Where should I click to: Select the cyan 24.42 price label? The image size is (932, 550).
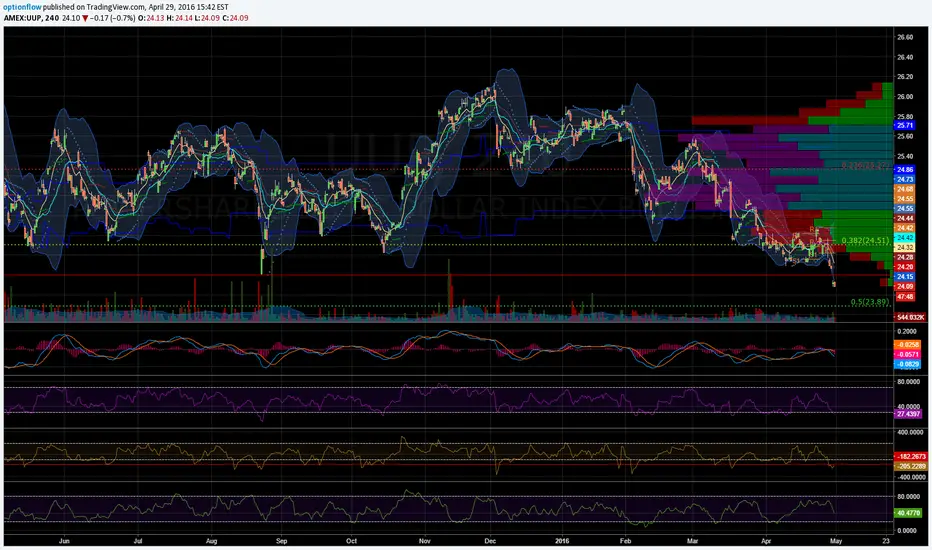[905, 237]
